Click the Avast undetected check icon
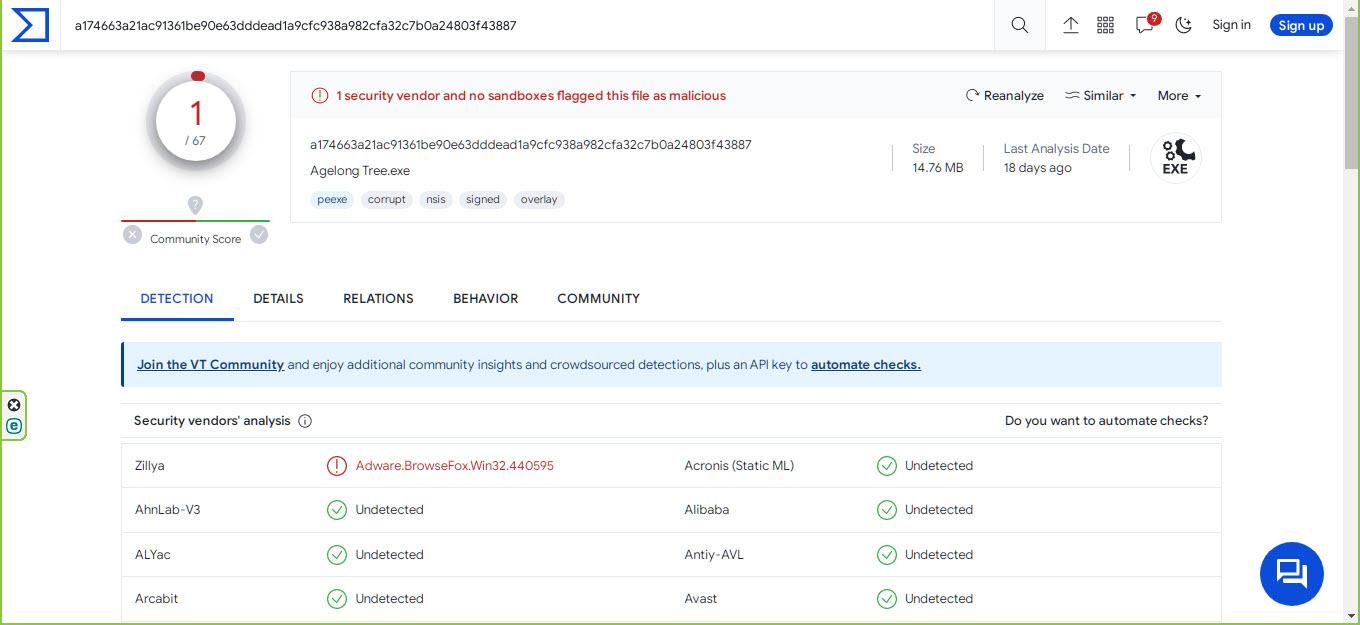Viewport: 1360px width, 625px height. pyautogui.click(x=887, y=599)
